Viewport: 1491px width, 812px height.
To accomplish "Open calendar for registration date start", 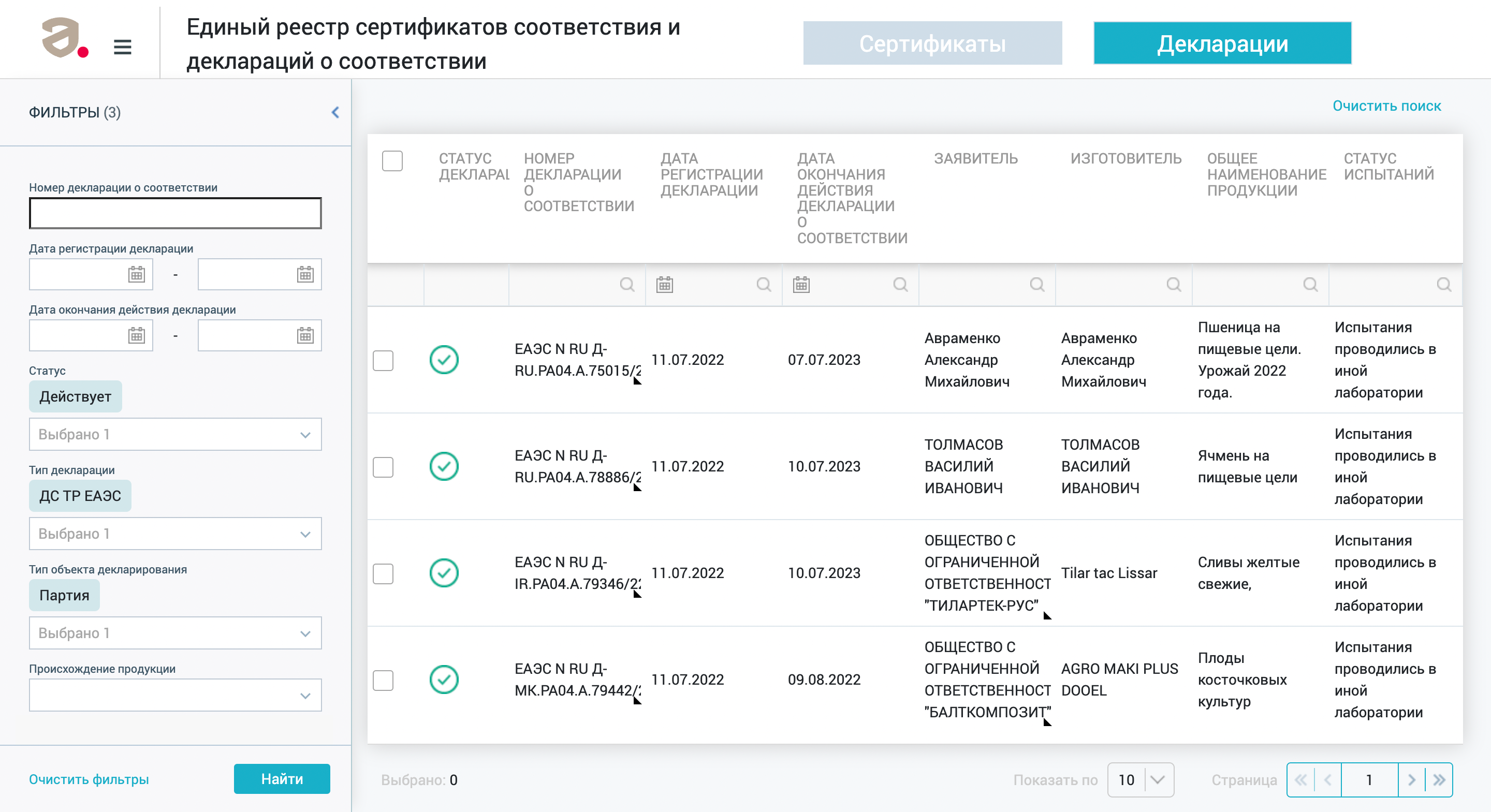I will click(x=137, y=274).
